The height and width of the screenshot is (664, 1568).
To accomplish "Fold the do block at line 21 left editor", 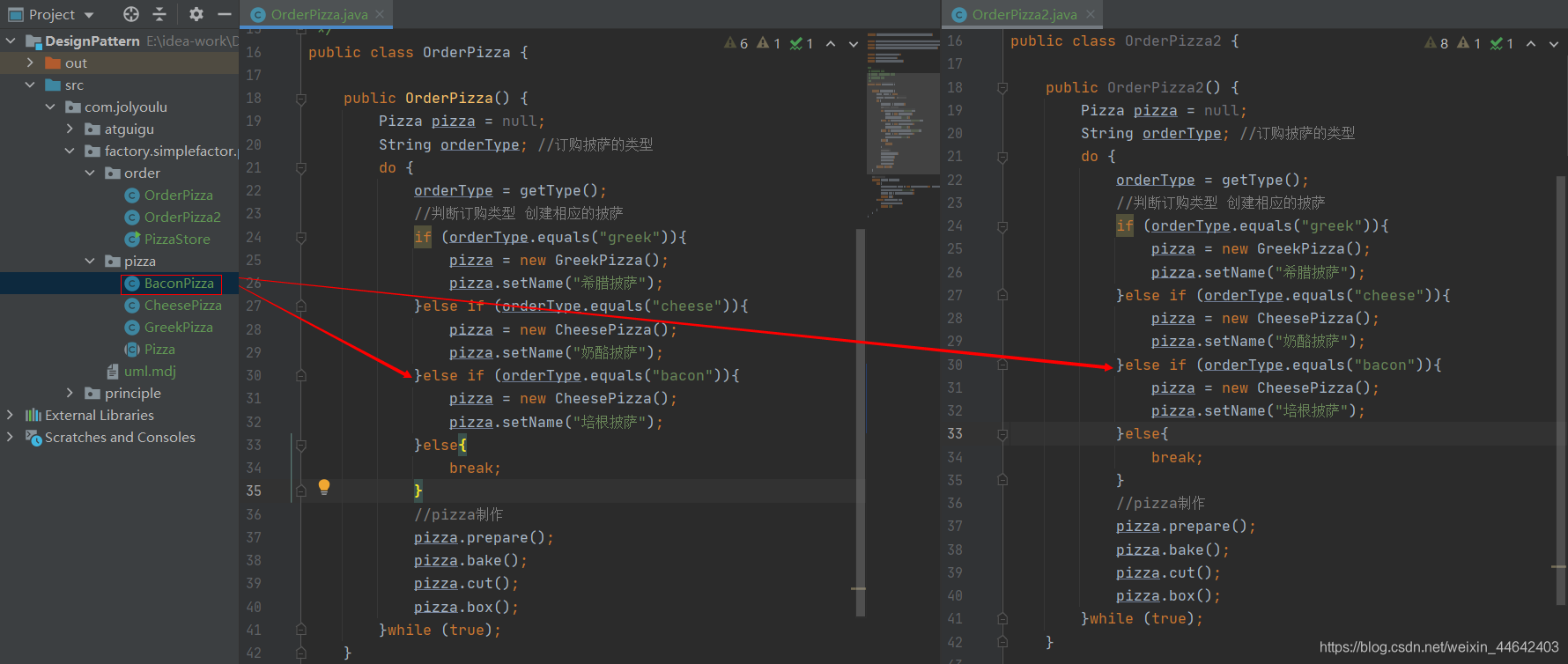I will pyautogui.click(x=300, y=167).
